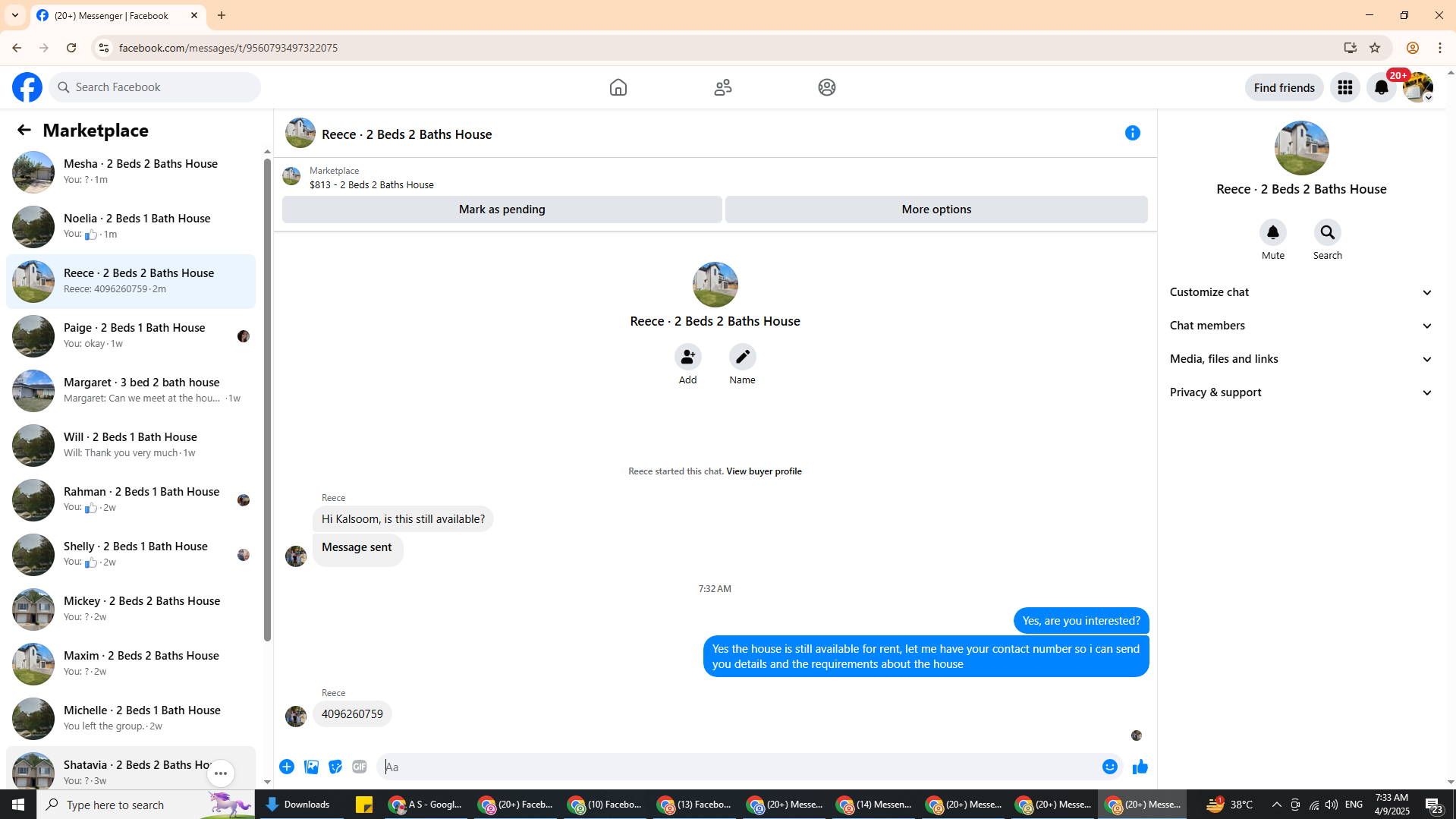Screen dimensions: 1456x819
Task: Click the "Hi Kalsoom, is this still available?" message
Action: coord(403,519)
